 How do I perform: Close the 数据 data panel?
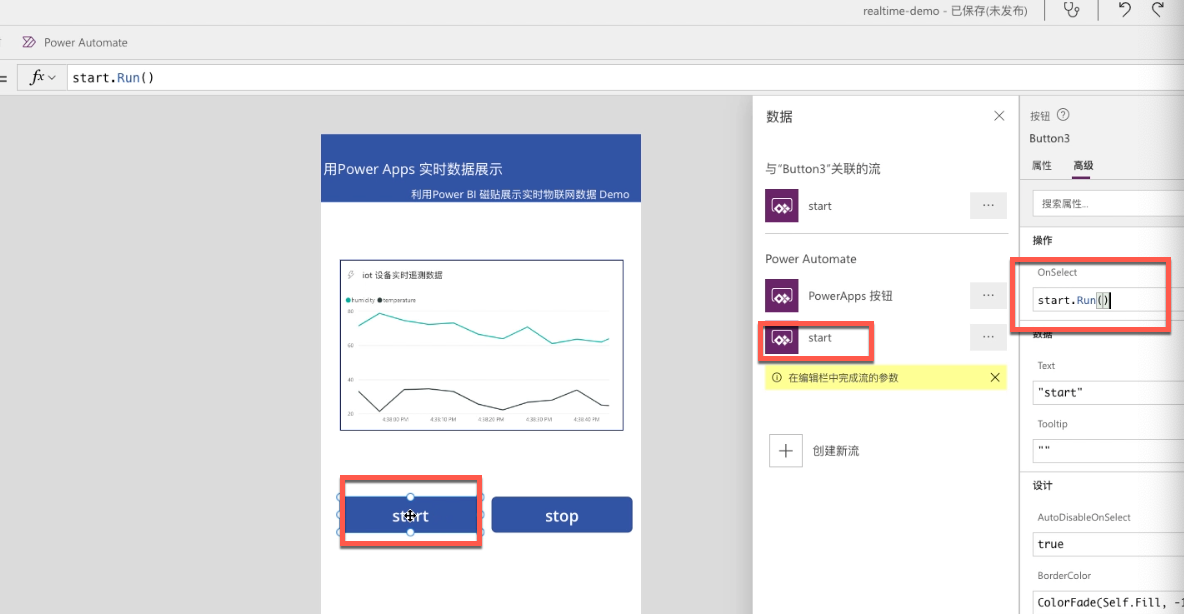point(999,116)
